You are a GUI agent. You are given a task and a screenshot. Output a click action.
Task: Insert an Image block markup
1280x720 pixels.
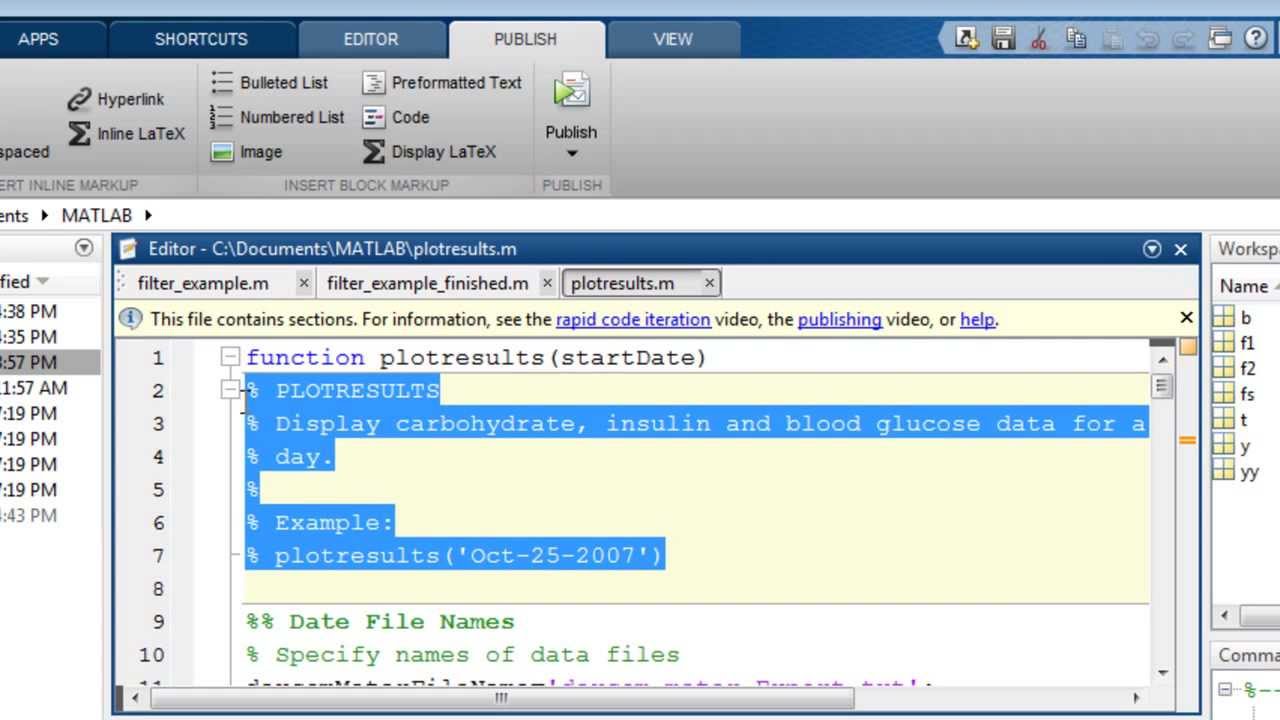pyautogui.click(x=246, y=152)
